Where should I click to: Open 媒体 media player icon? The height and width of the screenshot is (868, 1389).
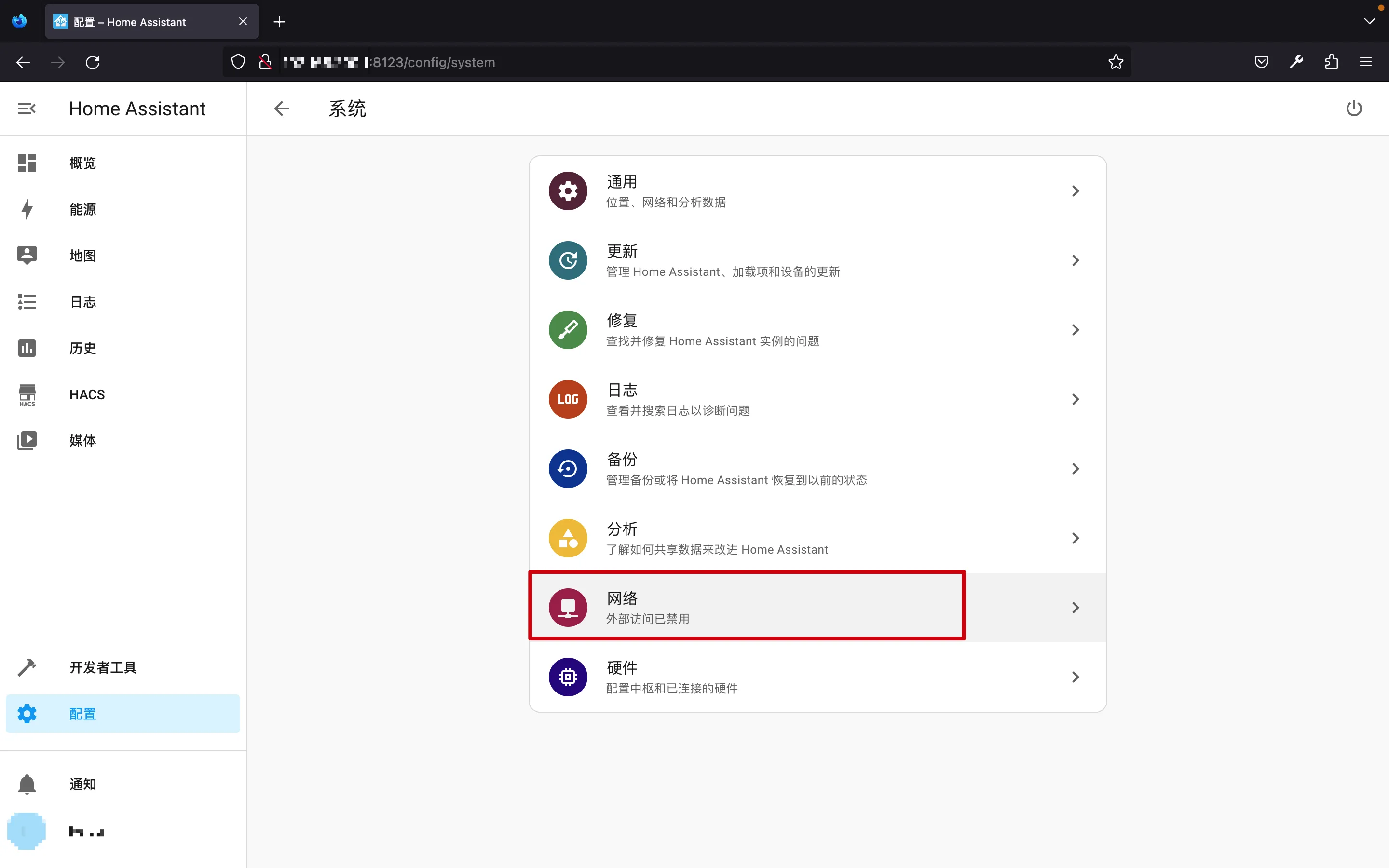[x=27, y=440]
